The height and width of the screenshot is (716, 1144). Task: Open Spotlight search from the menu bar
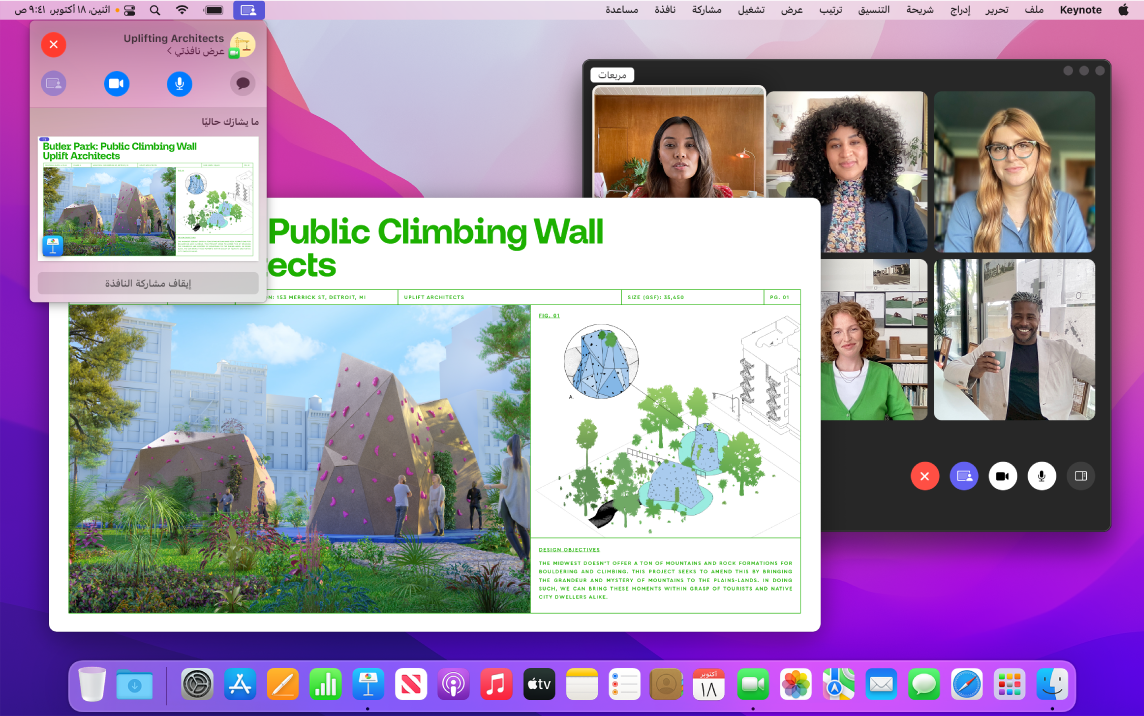[155, 10]
